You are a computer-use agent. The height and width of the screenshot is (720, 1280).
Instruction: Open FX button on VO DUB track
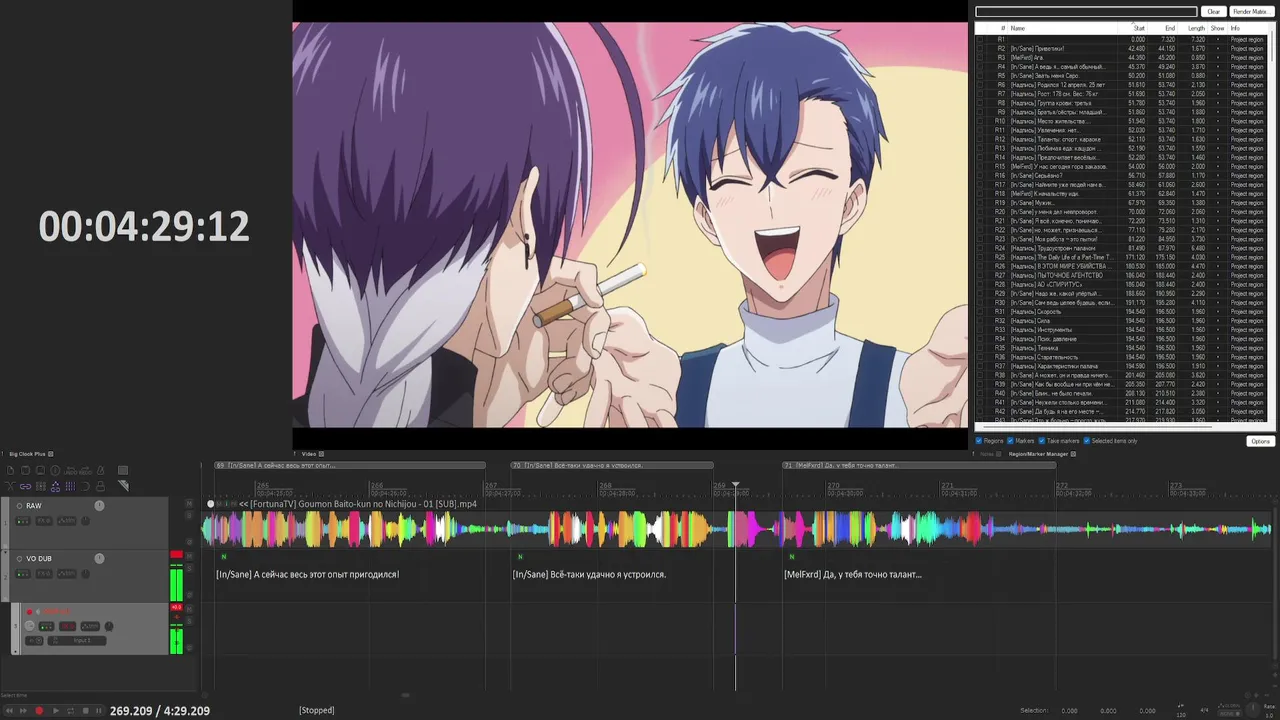pyautogui.click(x=44, y=574)
